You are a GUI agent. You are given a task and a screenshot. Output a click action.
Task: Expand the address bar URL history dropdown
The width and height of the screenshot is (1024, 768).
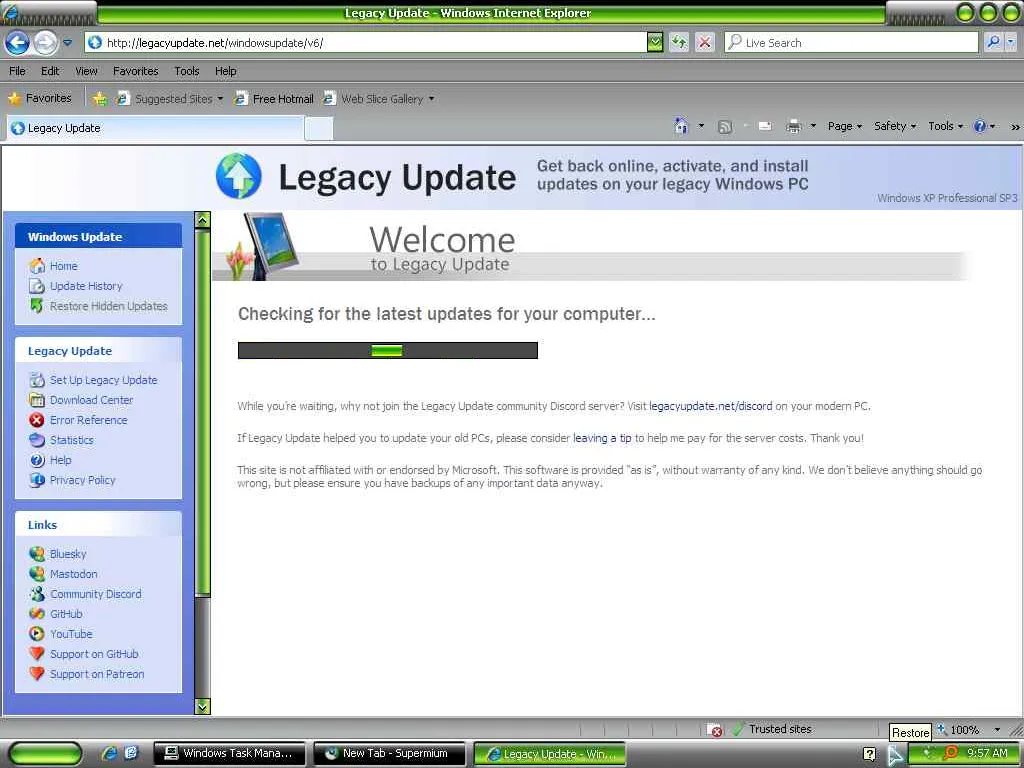click(654, 43)
